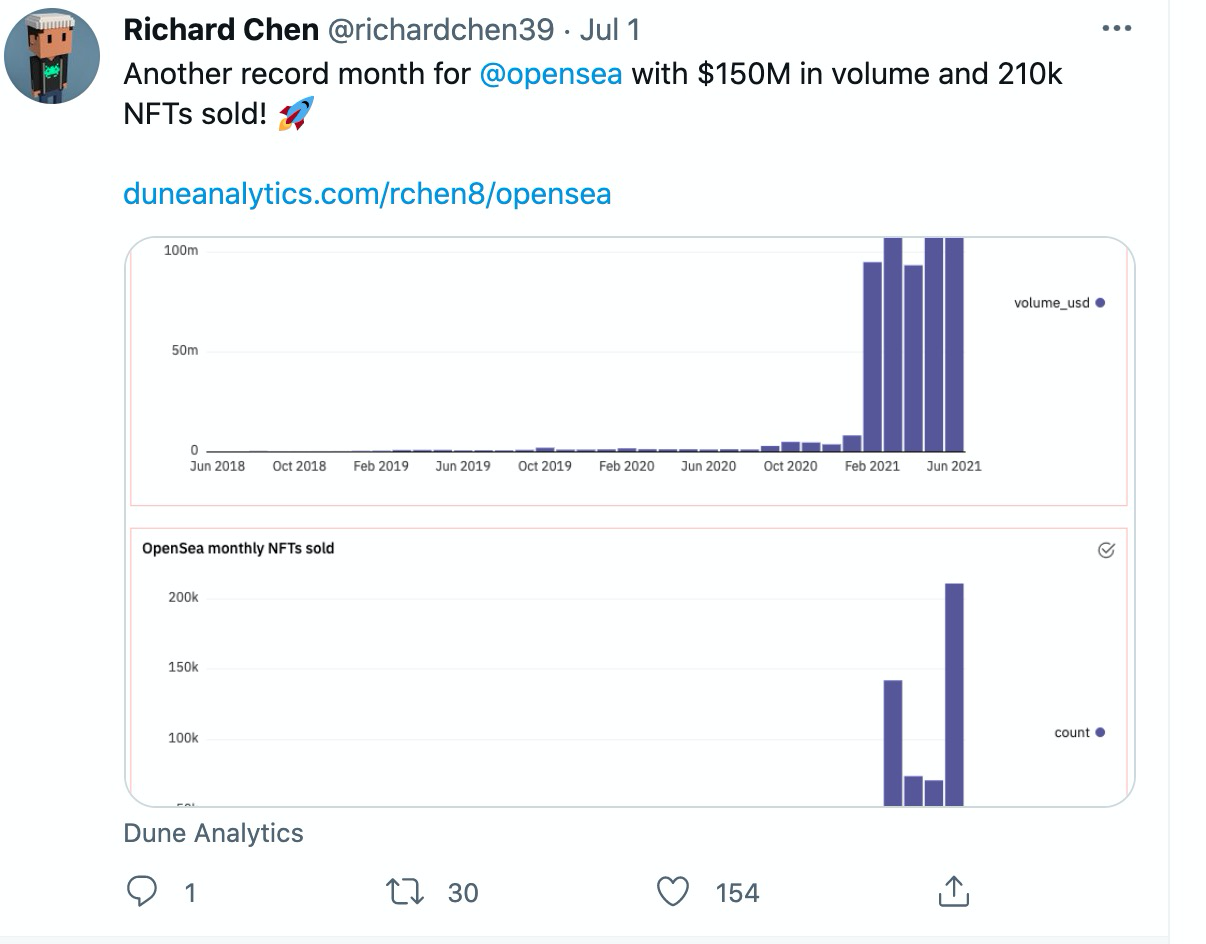Open the @opensea mention link
This screenshot has height=944, width=1206.
coord(551,75)
